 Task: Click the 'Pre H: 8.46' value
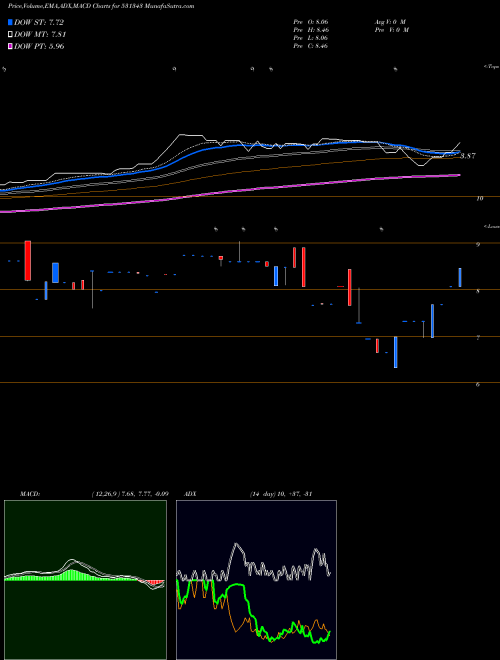click(311, 30)
